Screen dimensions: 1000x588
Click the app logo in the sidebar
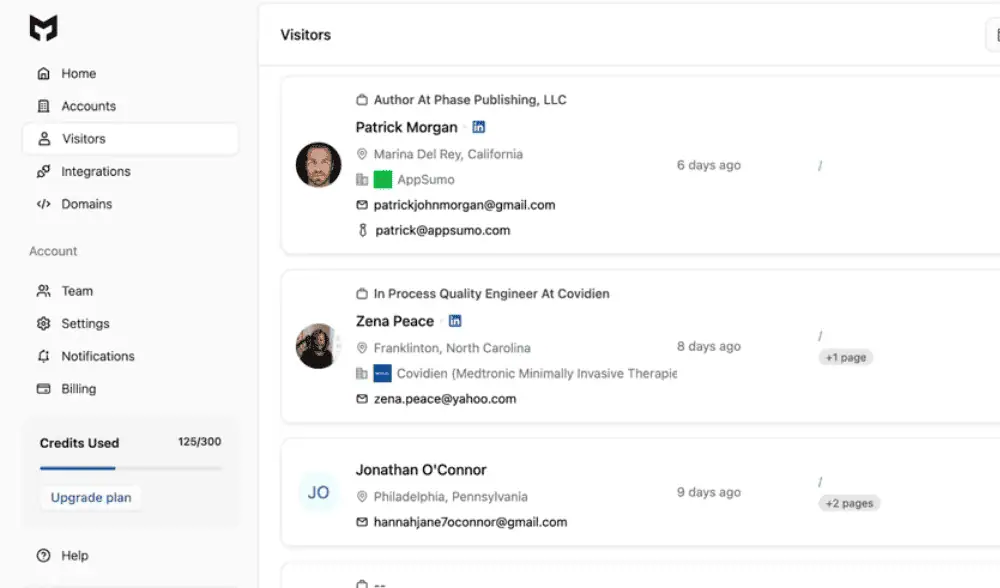(x=43, y=29)
